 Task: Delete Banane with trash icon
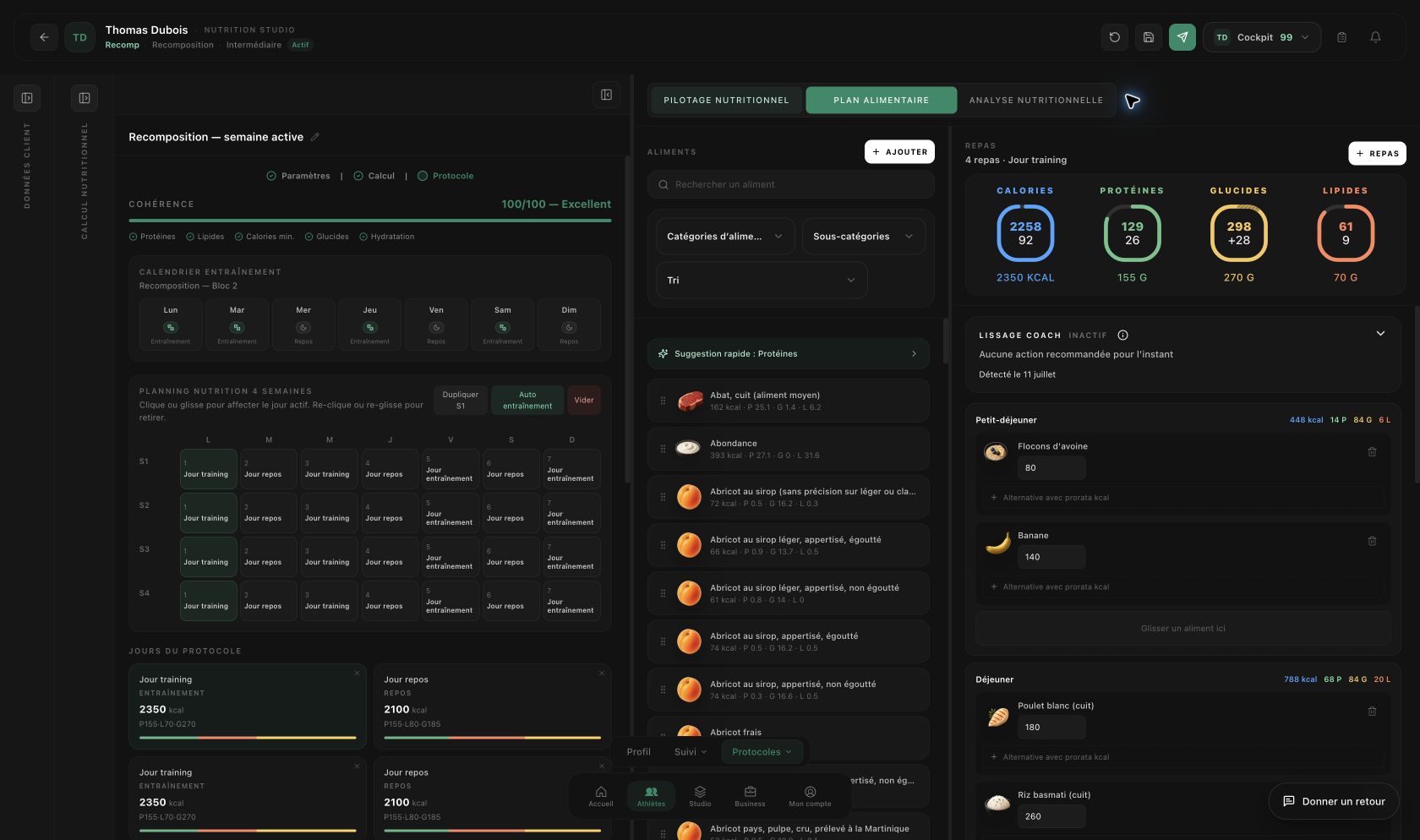coord(1372,541)
